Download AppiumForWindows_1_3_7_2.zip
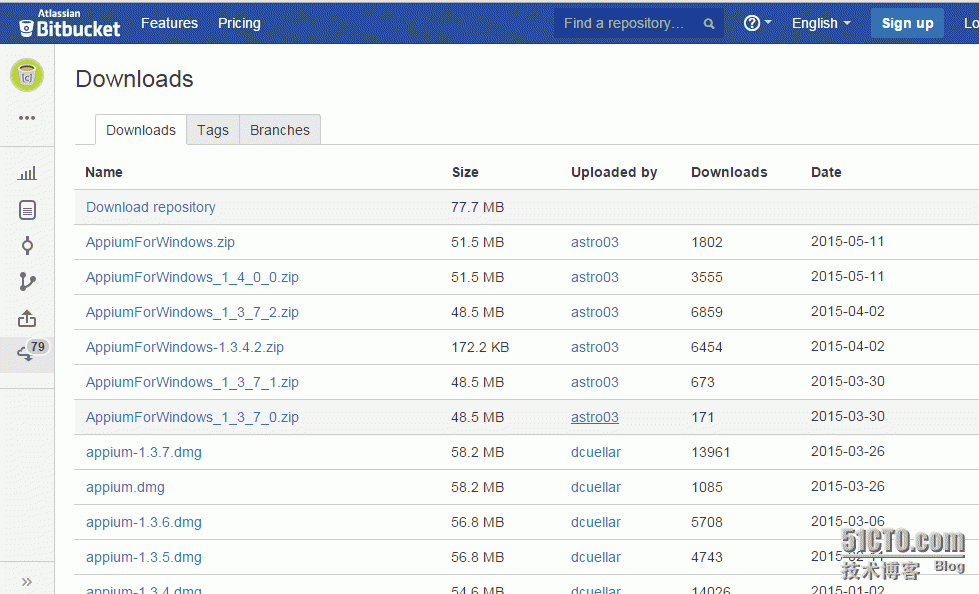The width and height of the screenshot is (979, 594). click(x=192, y=312)
